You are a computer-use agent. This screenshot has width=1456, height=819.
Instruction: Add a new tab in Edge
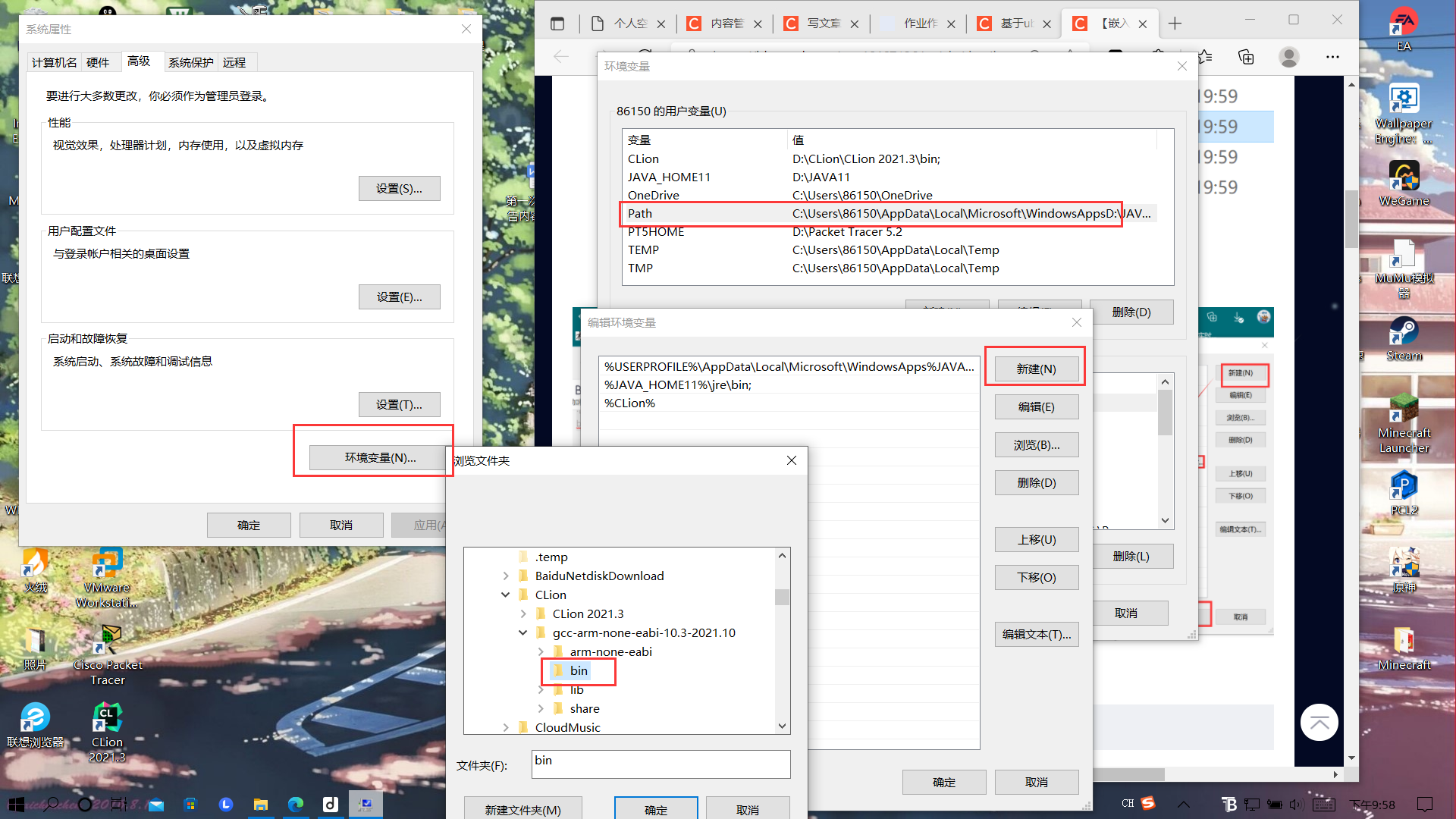1175,24
